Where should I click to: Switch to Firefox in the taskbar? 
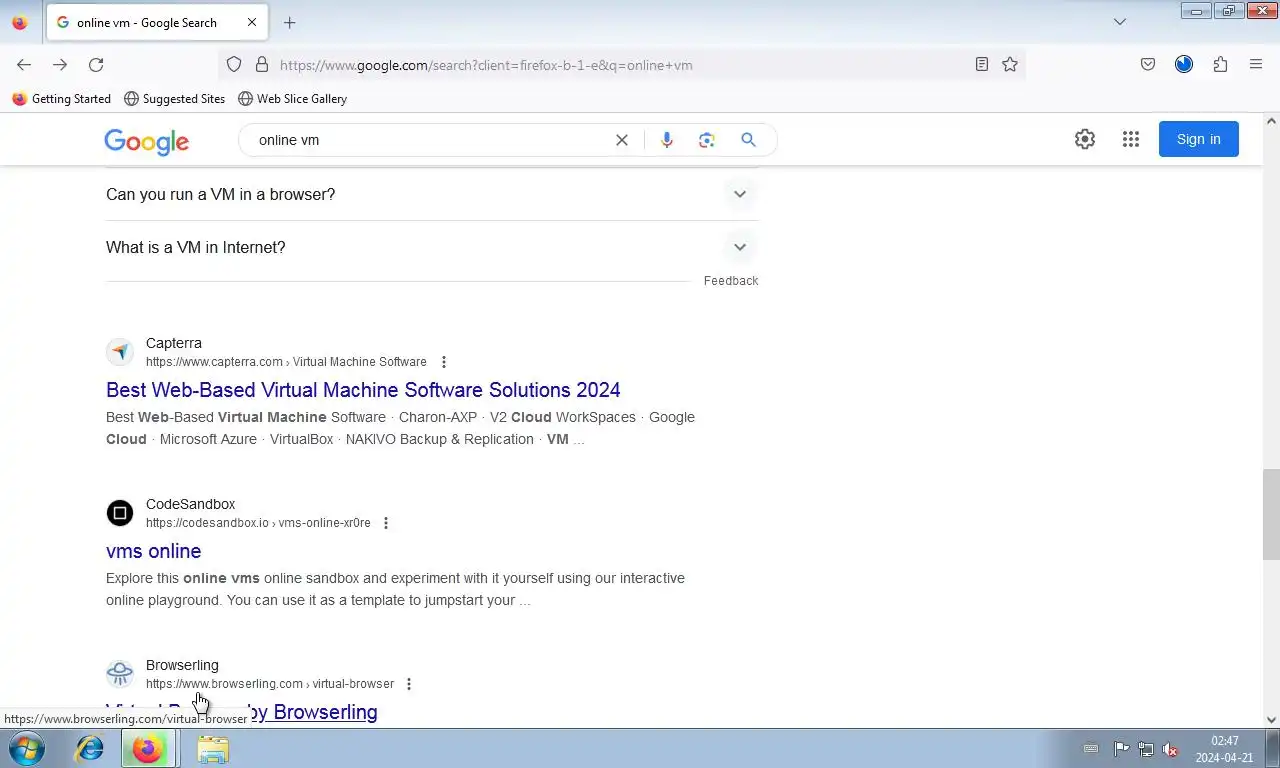coord(148,748)
